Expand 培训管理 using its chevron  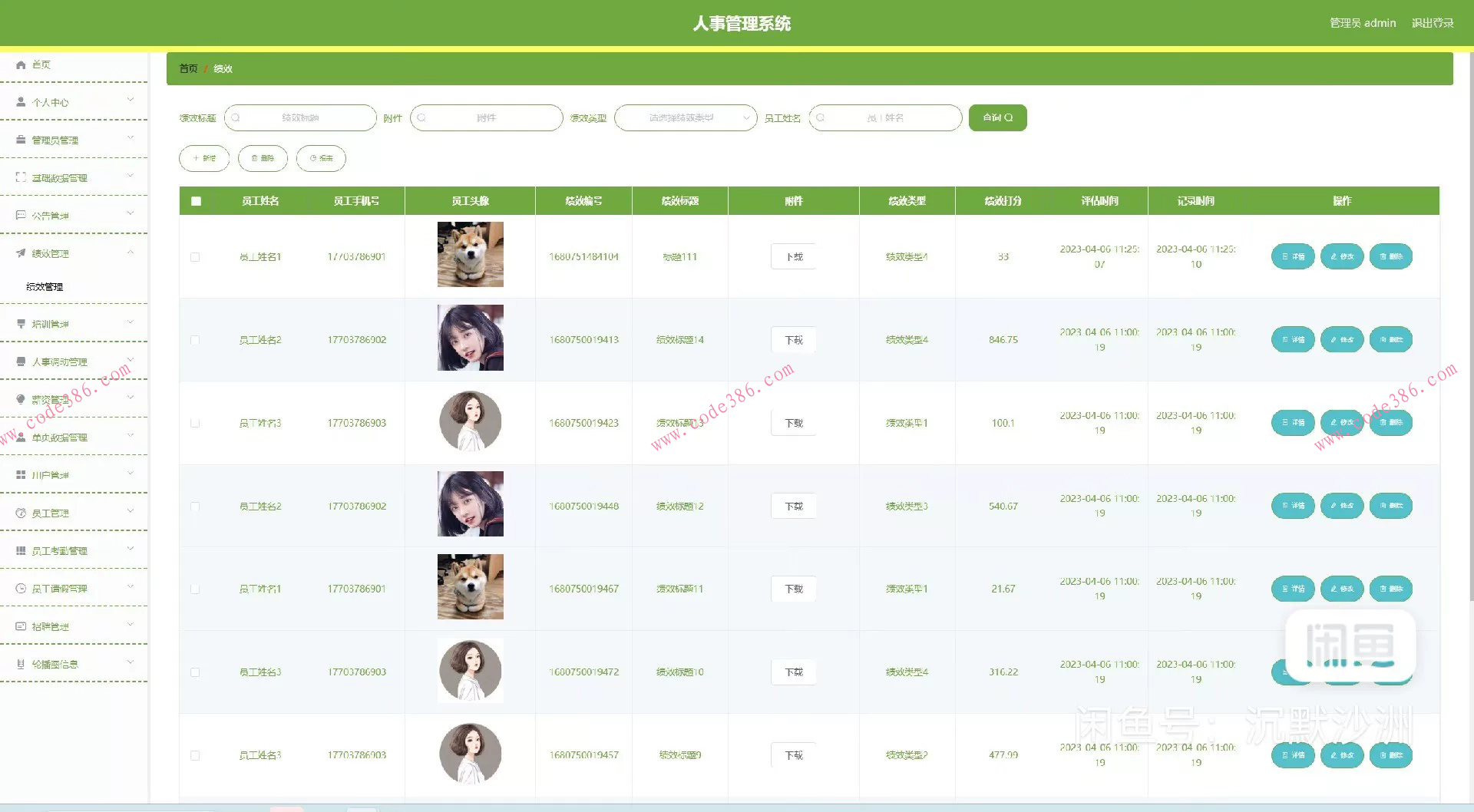131,322
